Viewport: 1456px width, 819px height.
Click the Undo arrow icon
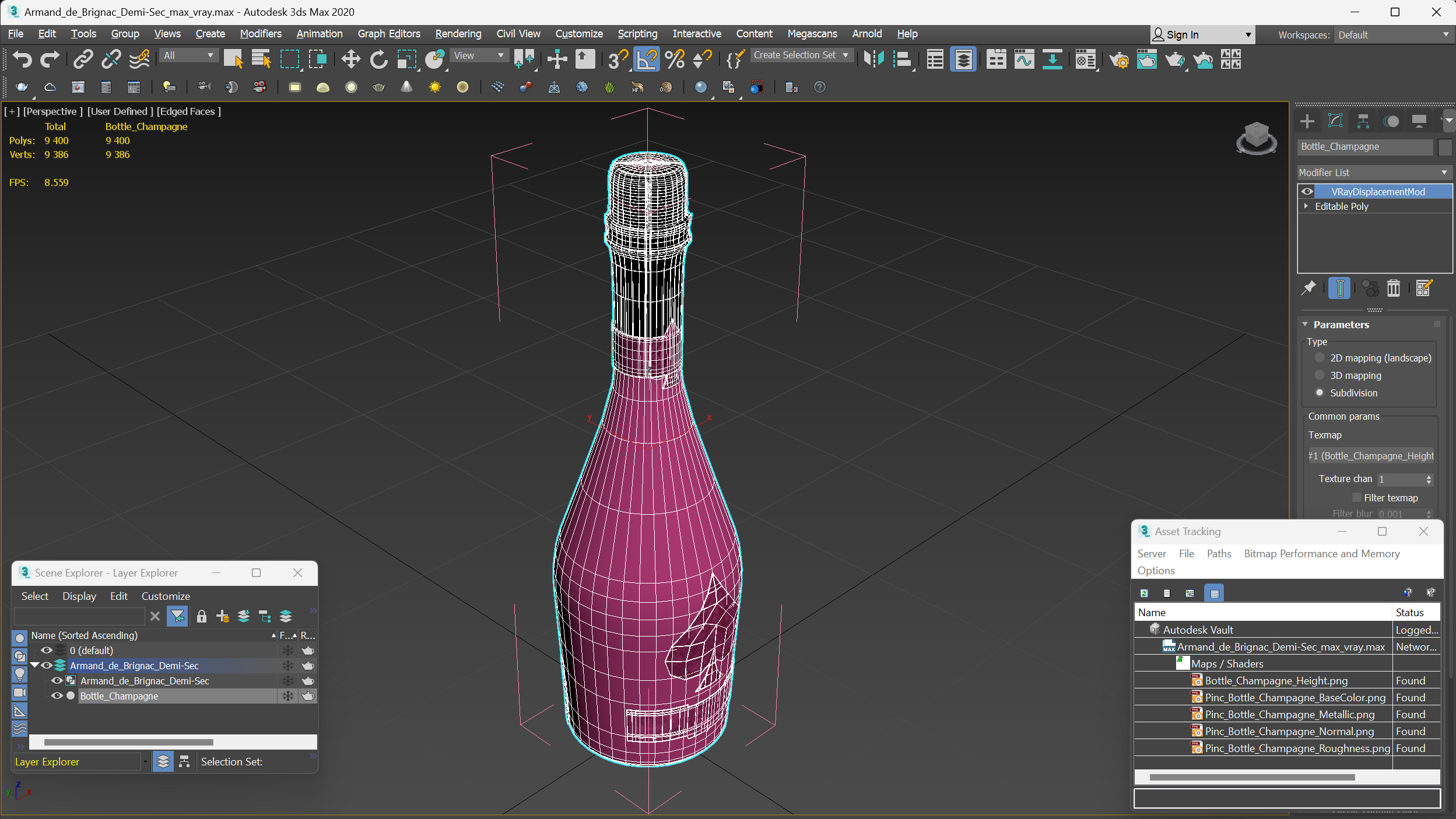[x=22, y=59]
